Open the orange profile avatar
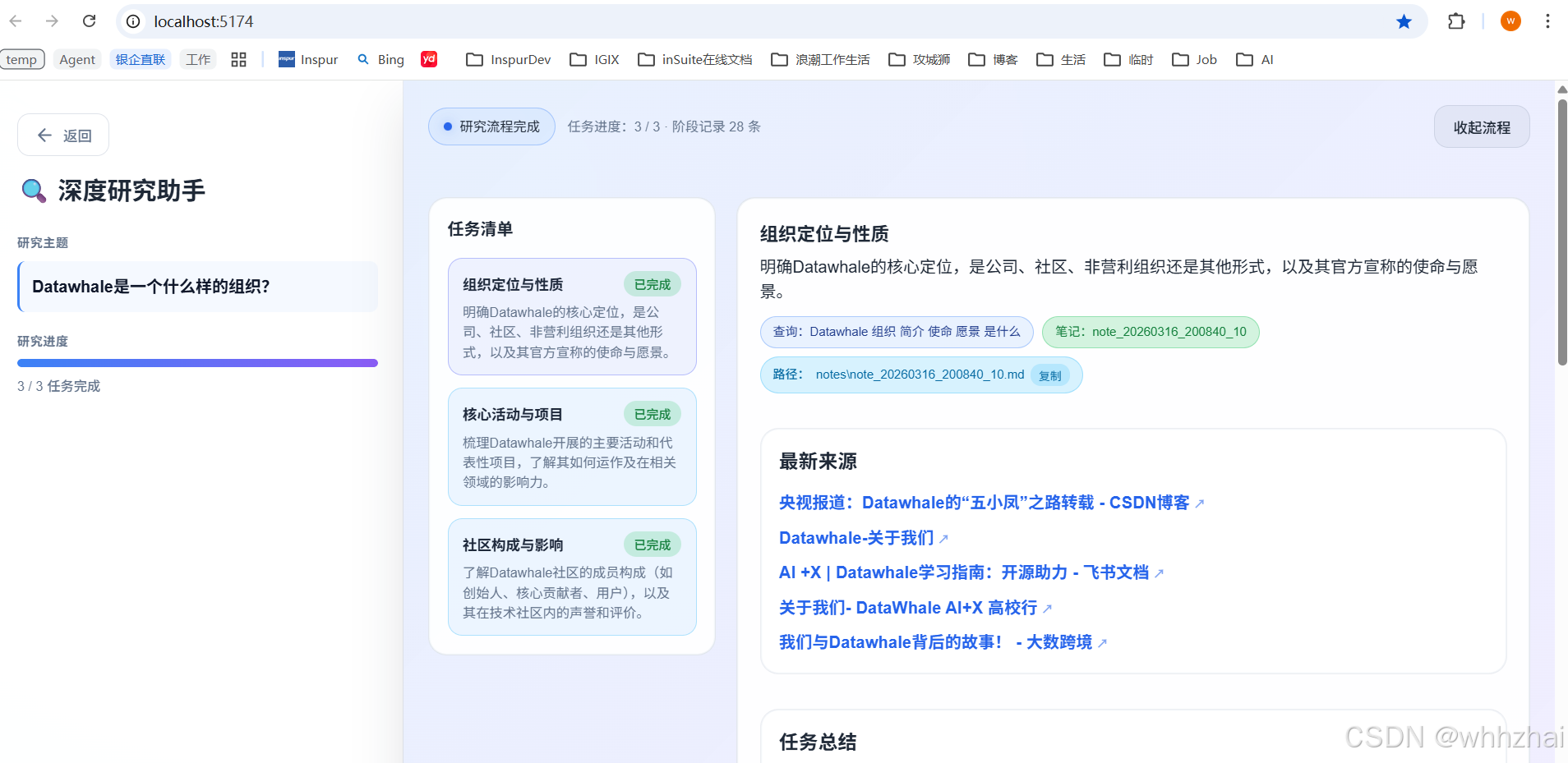This screenshot has height=763, width=1568. coord(1510,21)
